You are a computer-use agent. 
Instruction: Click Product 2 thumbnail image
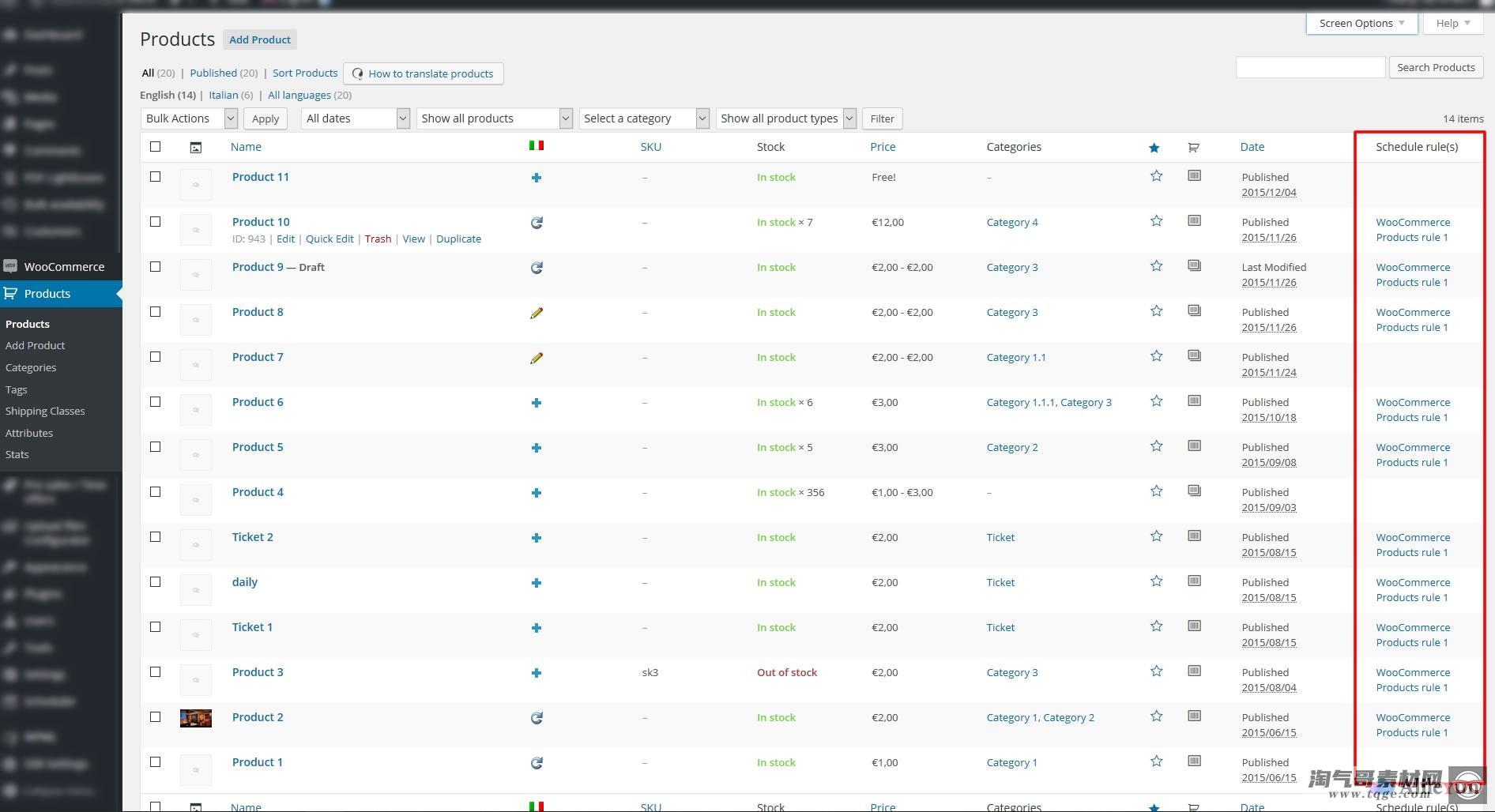pos(196,718)
